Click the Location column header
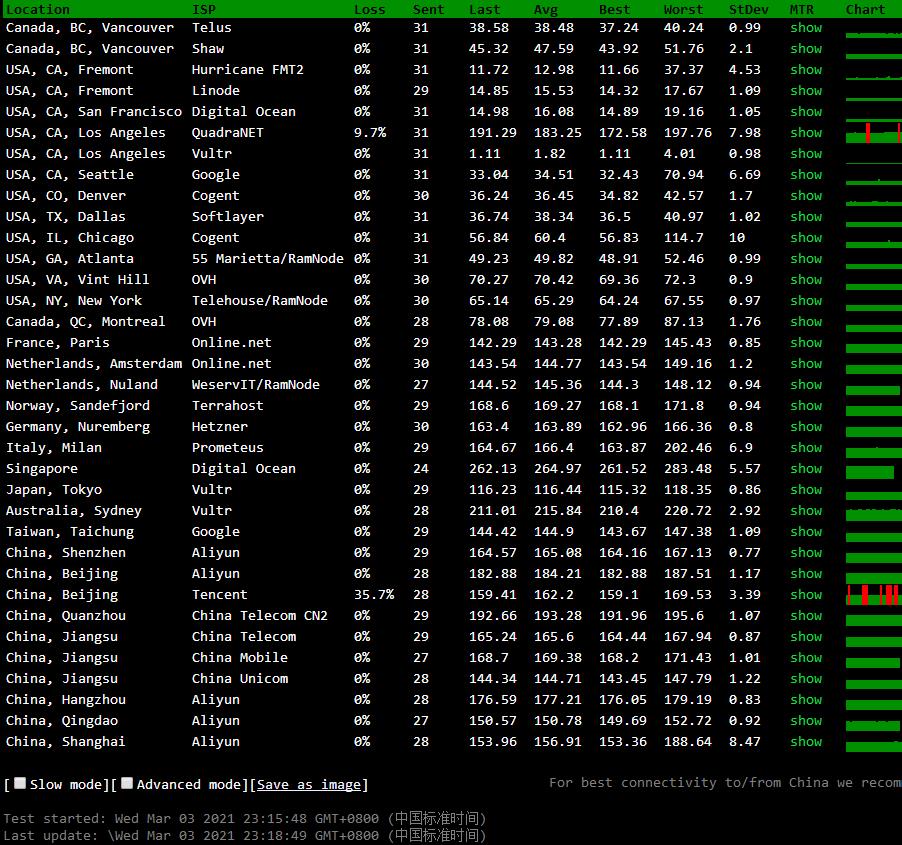Viewport: 902px width, 845px height. [37, 9]
